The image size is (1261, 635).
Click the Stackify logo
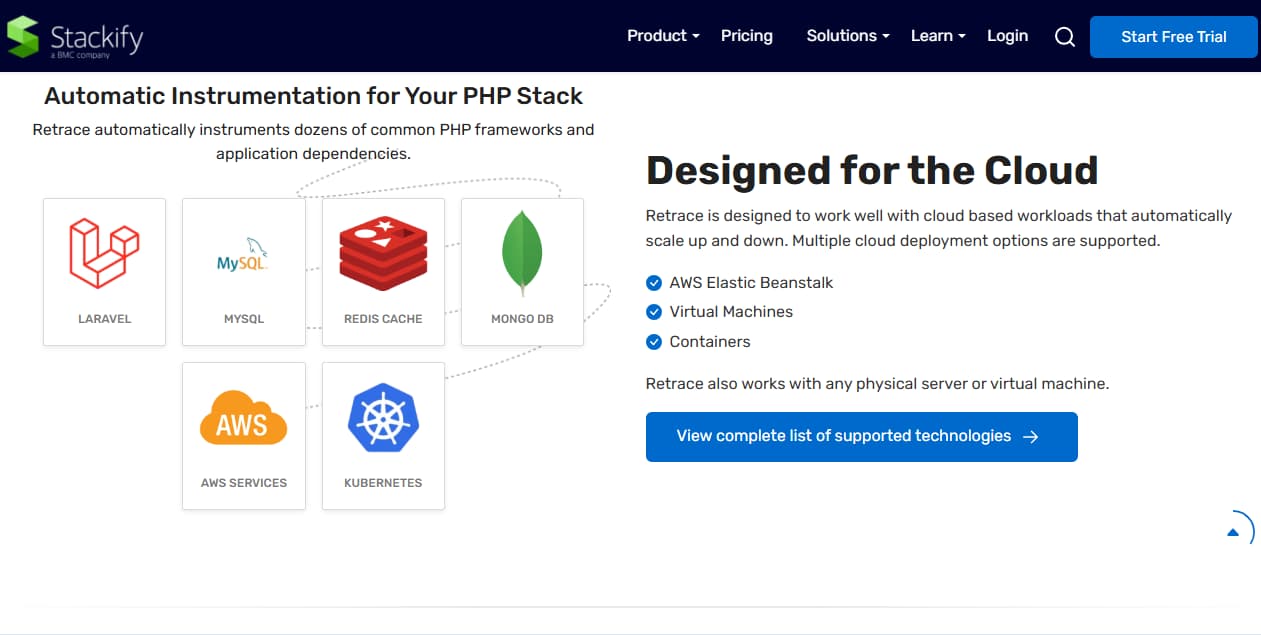[x=75, y=37]
